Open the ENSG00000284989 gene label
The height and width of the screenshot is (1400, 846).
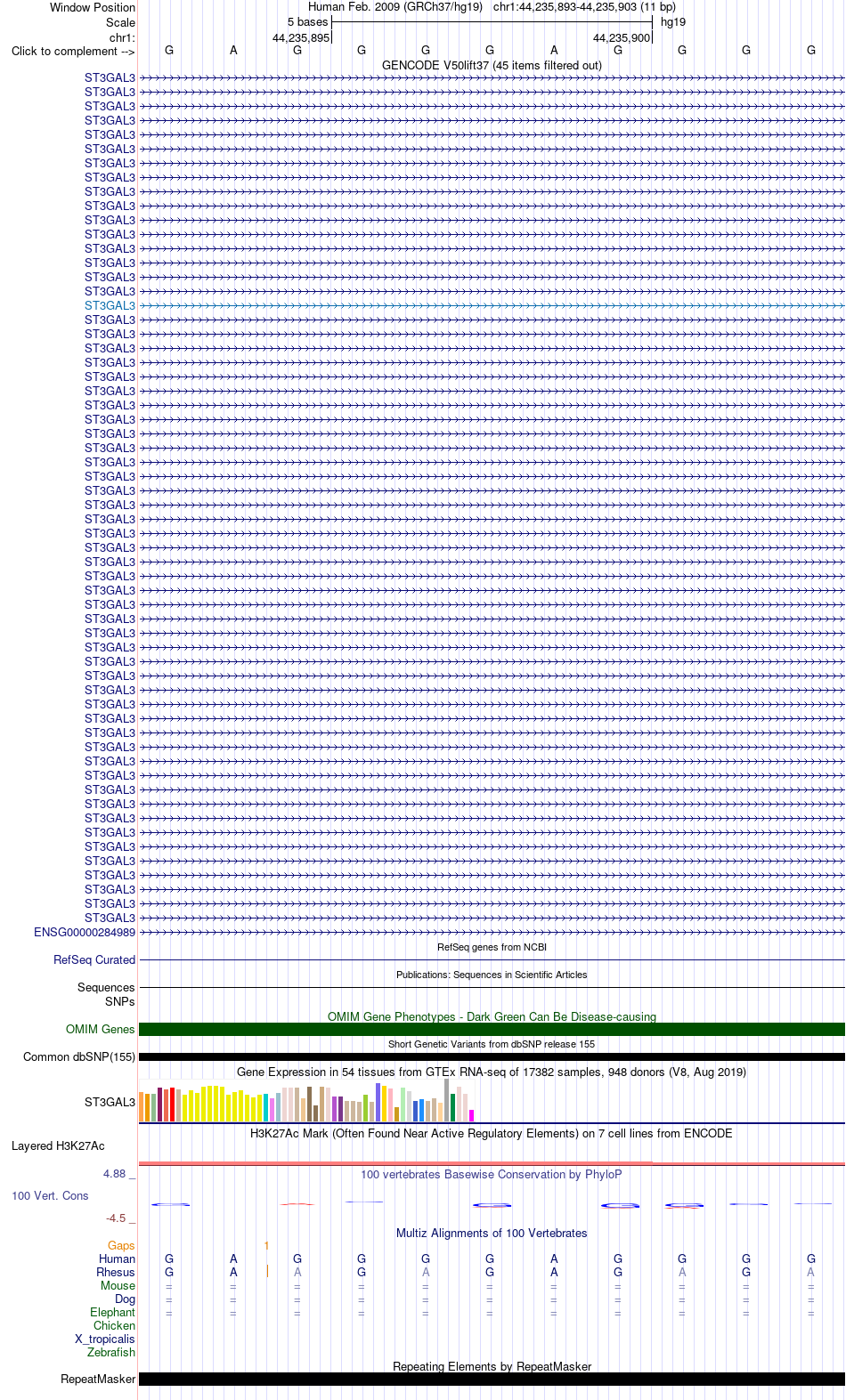[85, 932]
